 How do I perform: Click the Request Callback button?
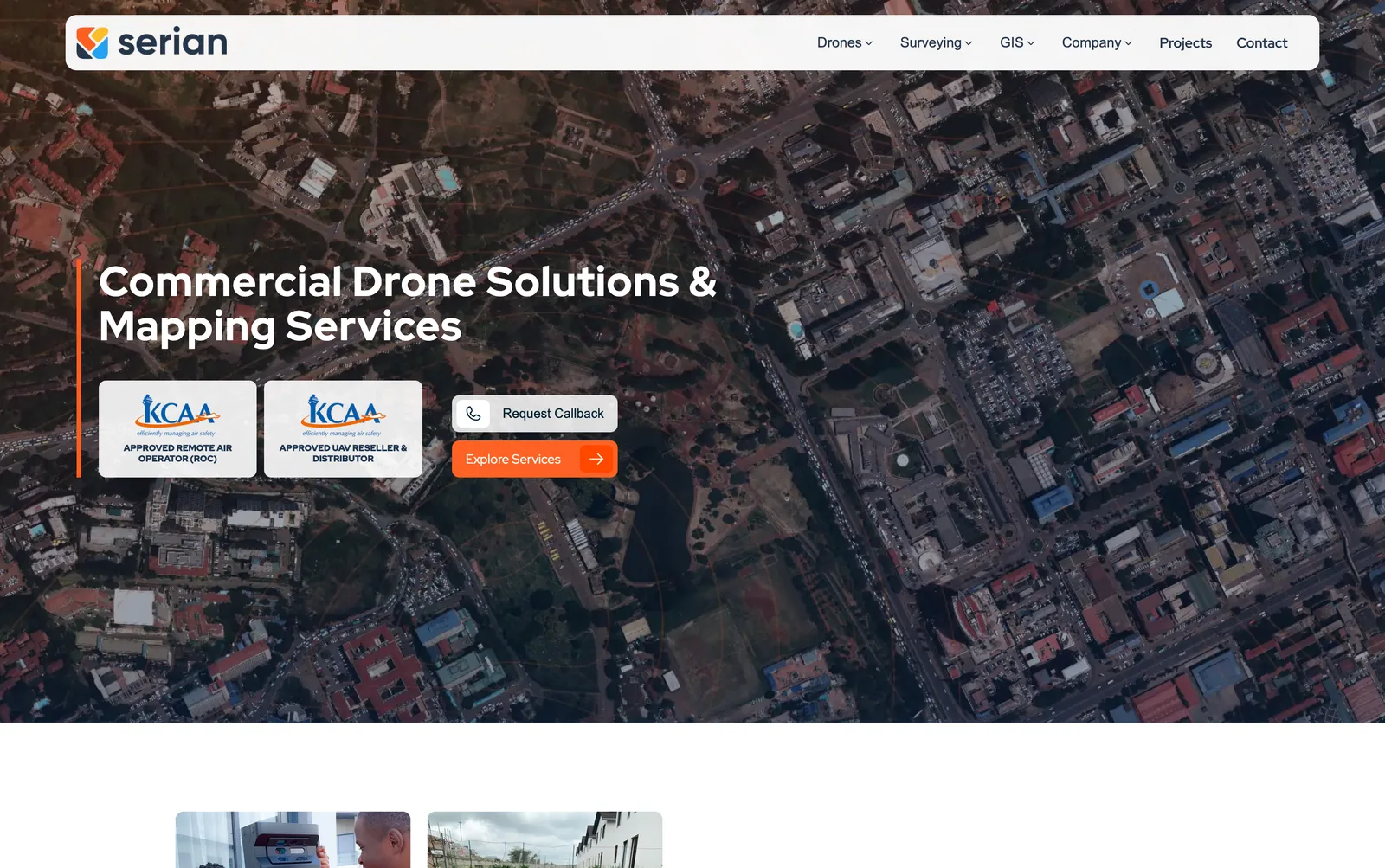coord(535,414)
